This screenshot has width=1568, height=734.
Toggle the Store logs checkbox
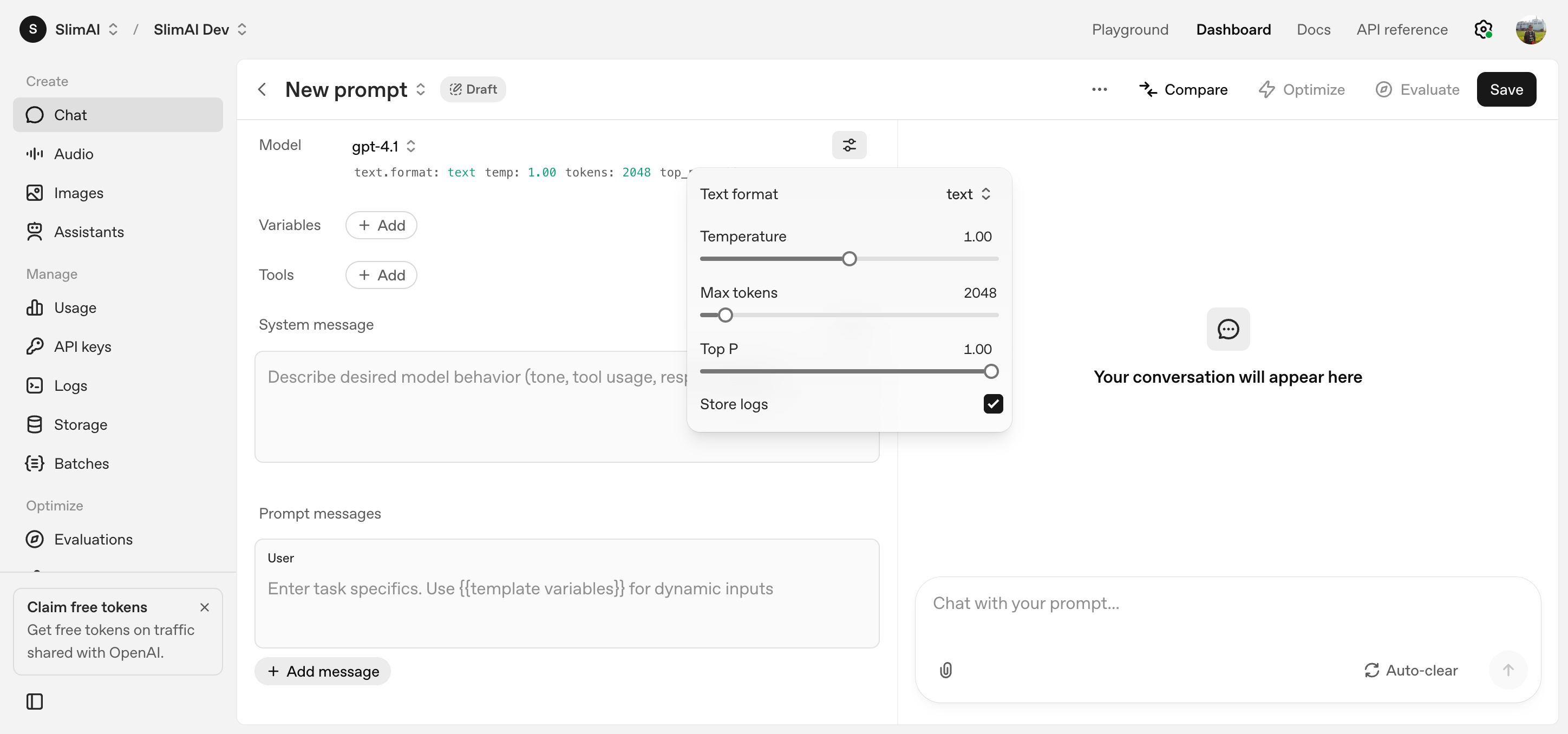[993, 403]
